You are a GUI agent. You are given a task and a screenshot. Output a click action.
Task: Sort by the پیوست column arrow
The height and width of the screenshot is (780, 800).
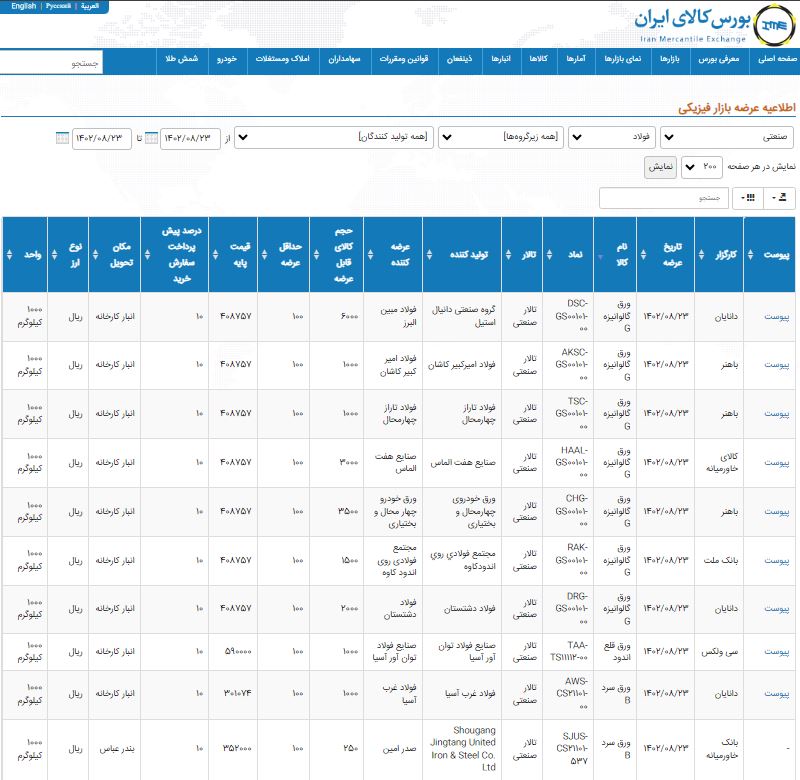(751, 254)
